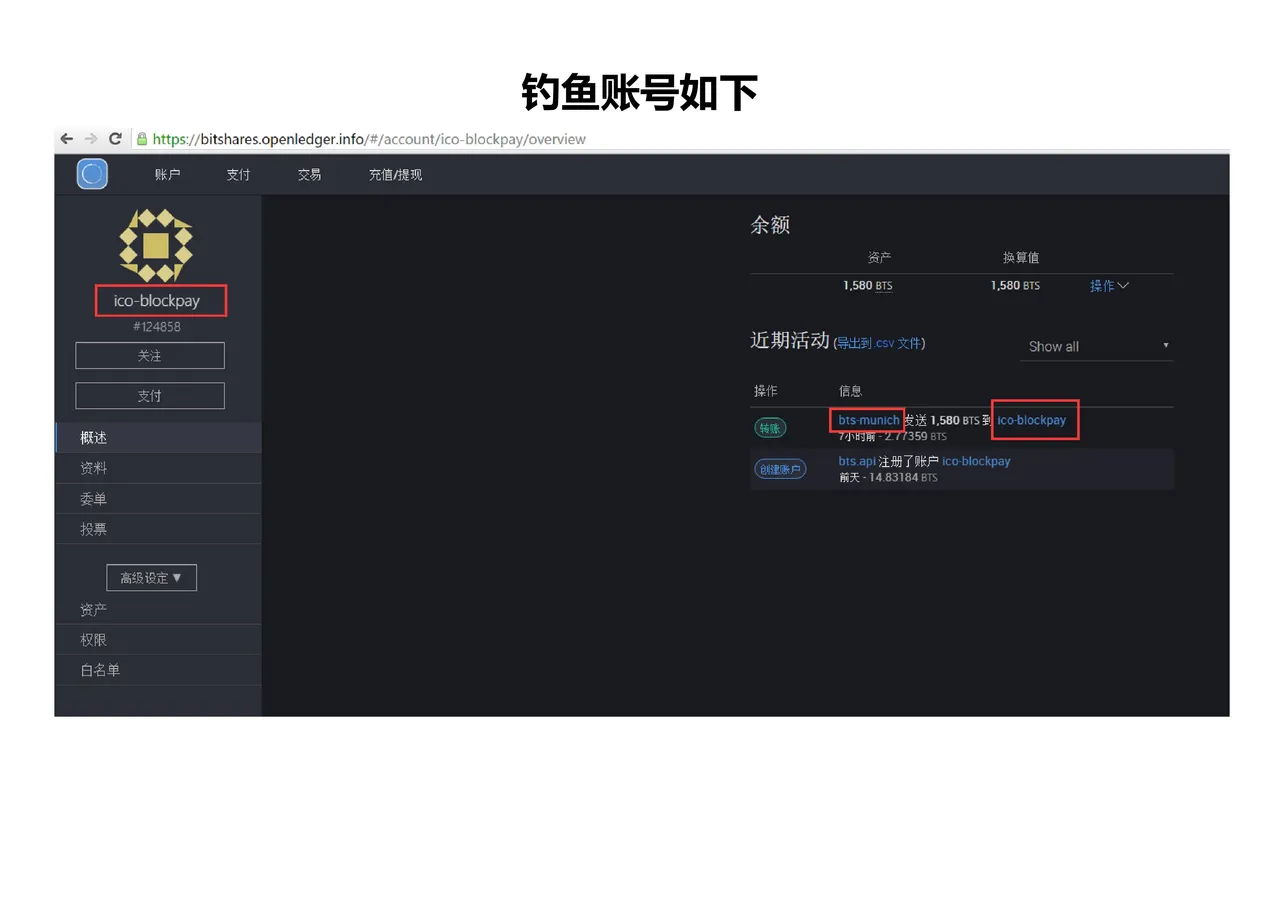Click the fee text 7小时前 - 2.77359 BTS

(892, 437)
